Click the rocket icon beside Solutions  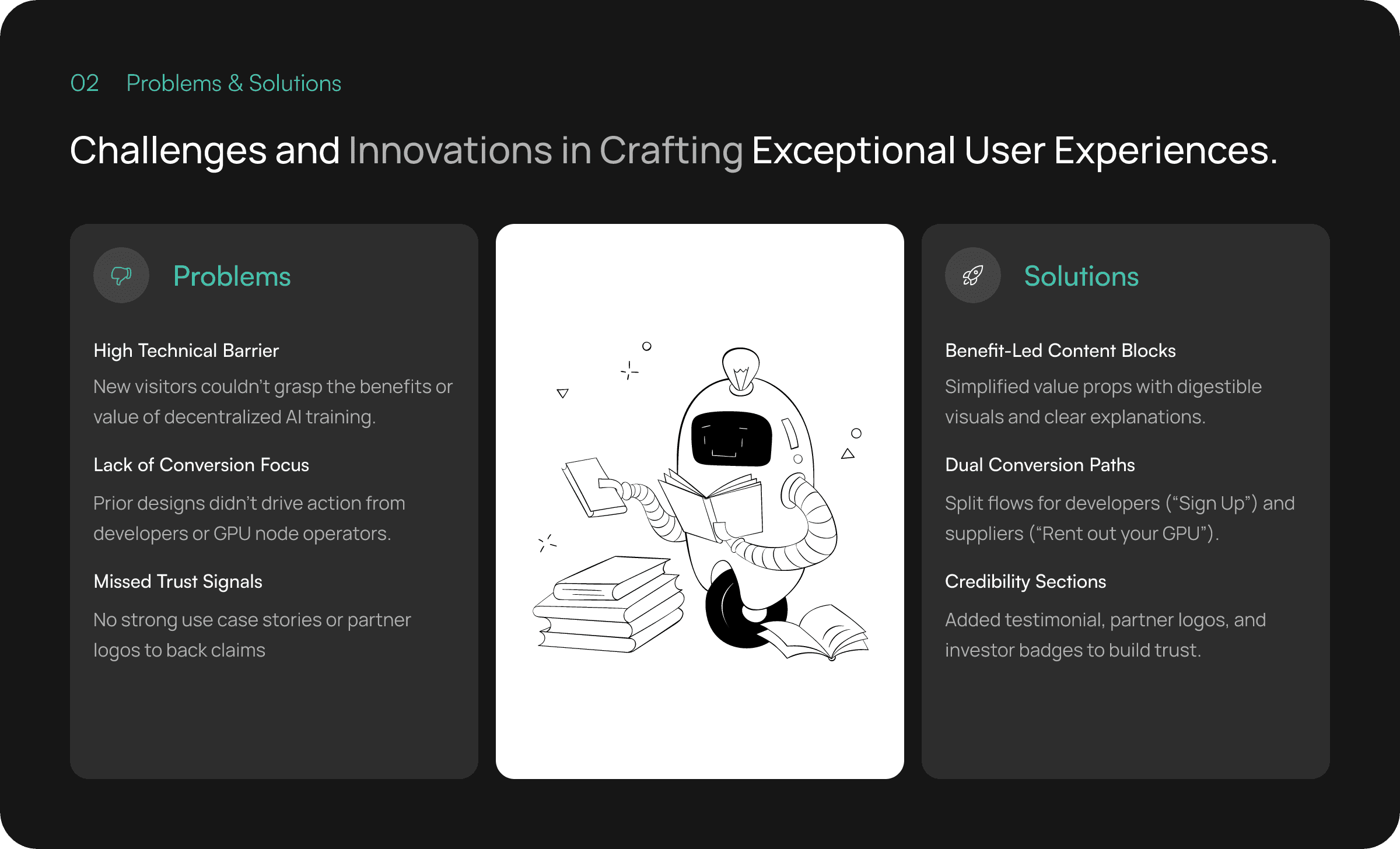[972, 275]
